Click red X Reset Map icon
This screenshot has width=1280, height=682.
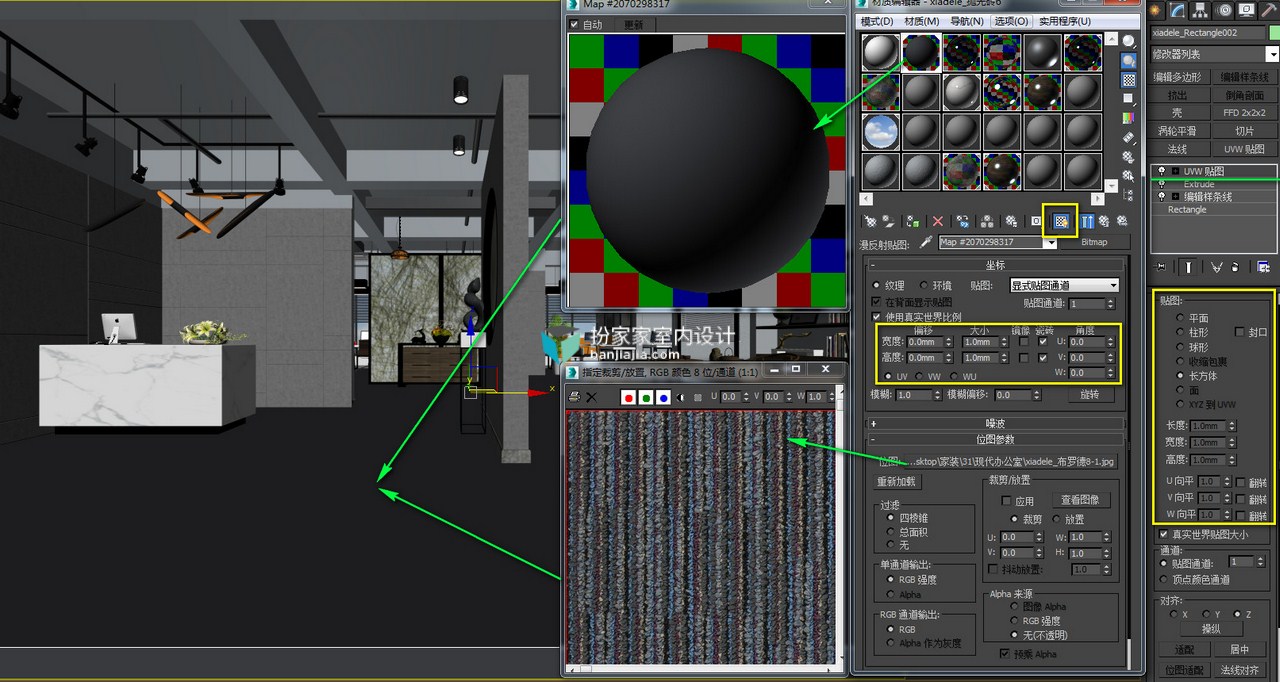click(x=938, y=221)
